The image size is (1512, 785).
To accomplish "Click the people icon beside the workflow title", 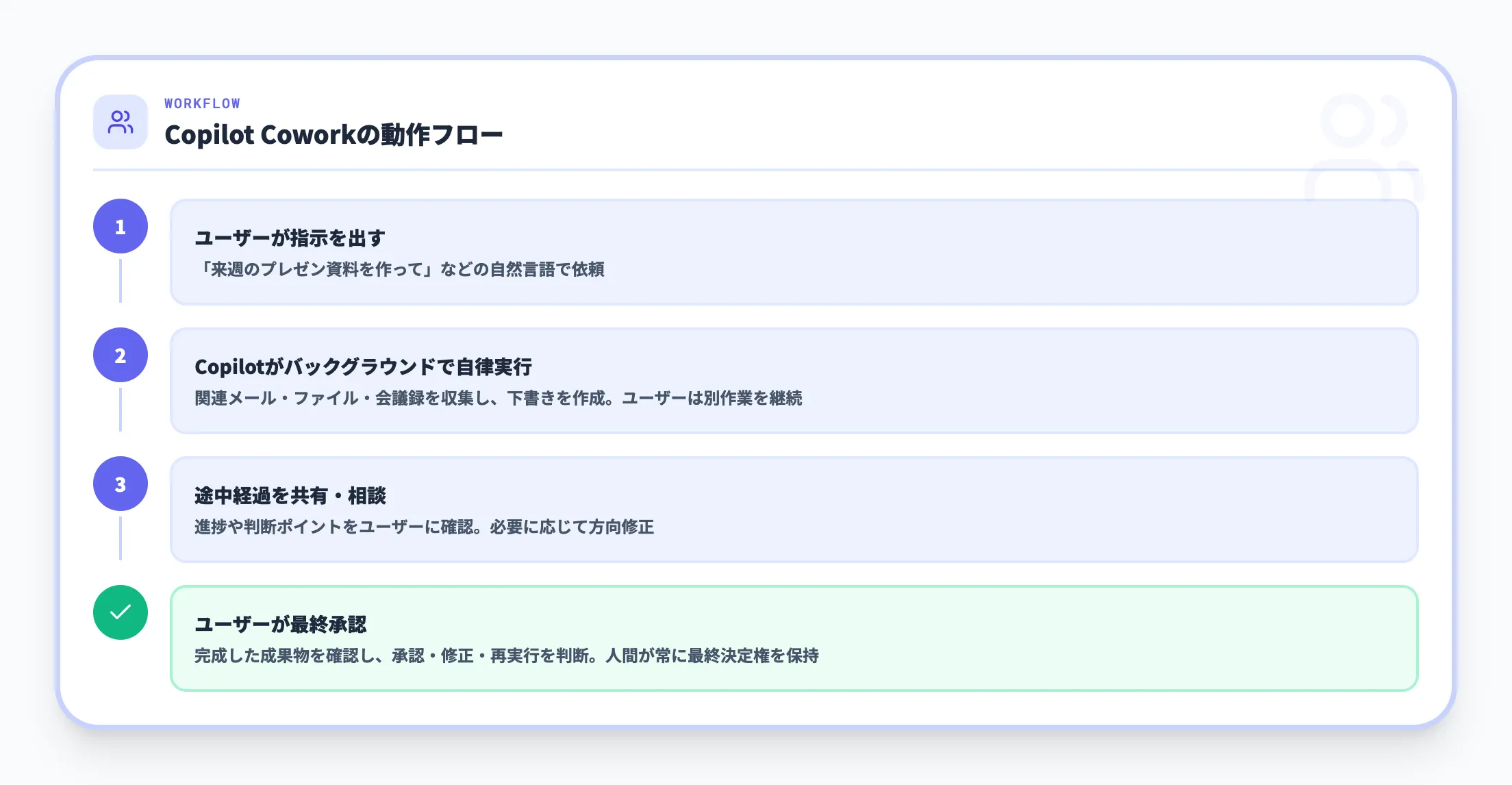I will (121, 122).
